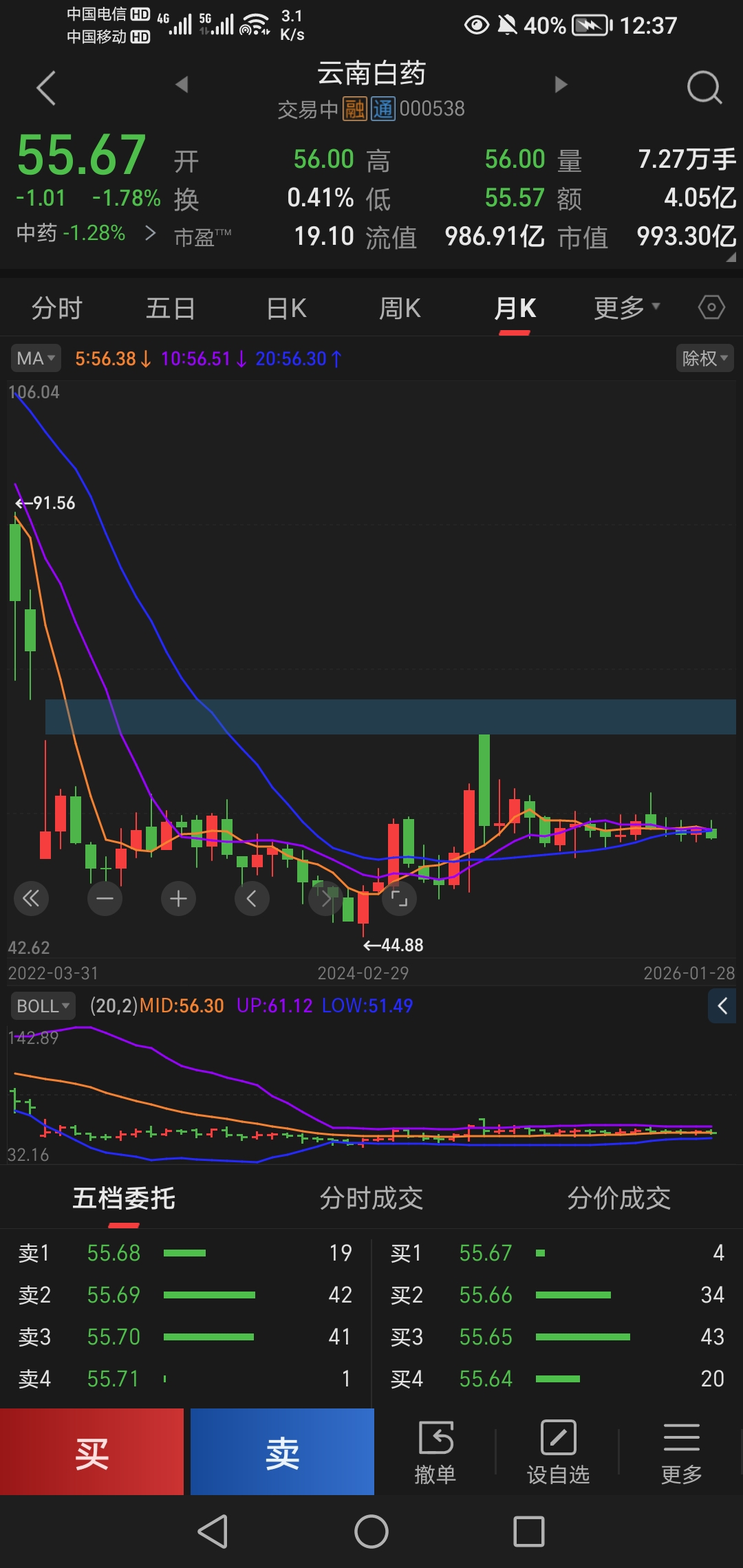Tap the 通 stock connect badge

[x=383, y=109]
